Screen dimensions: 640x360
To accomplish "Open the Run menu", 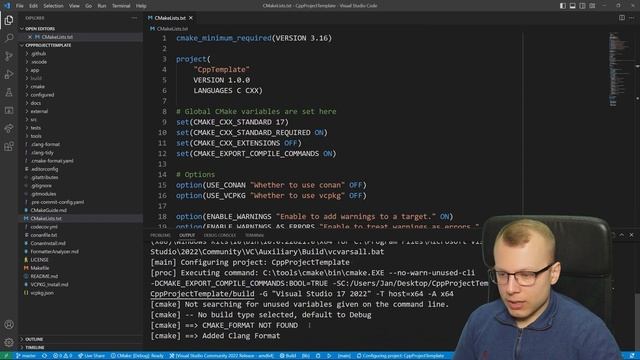I will [102, 6].
